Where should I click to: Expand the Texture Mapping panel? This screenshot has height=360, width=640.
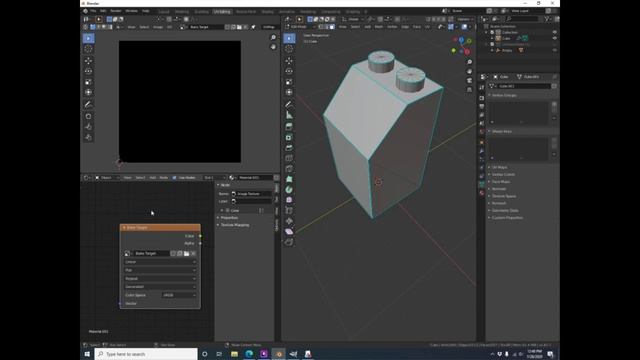coord(235,225)
